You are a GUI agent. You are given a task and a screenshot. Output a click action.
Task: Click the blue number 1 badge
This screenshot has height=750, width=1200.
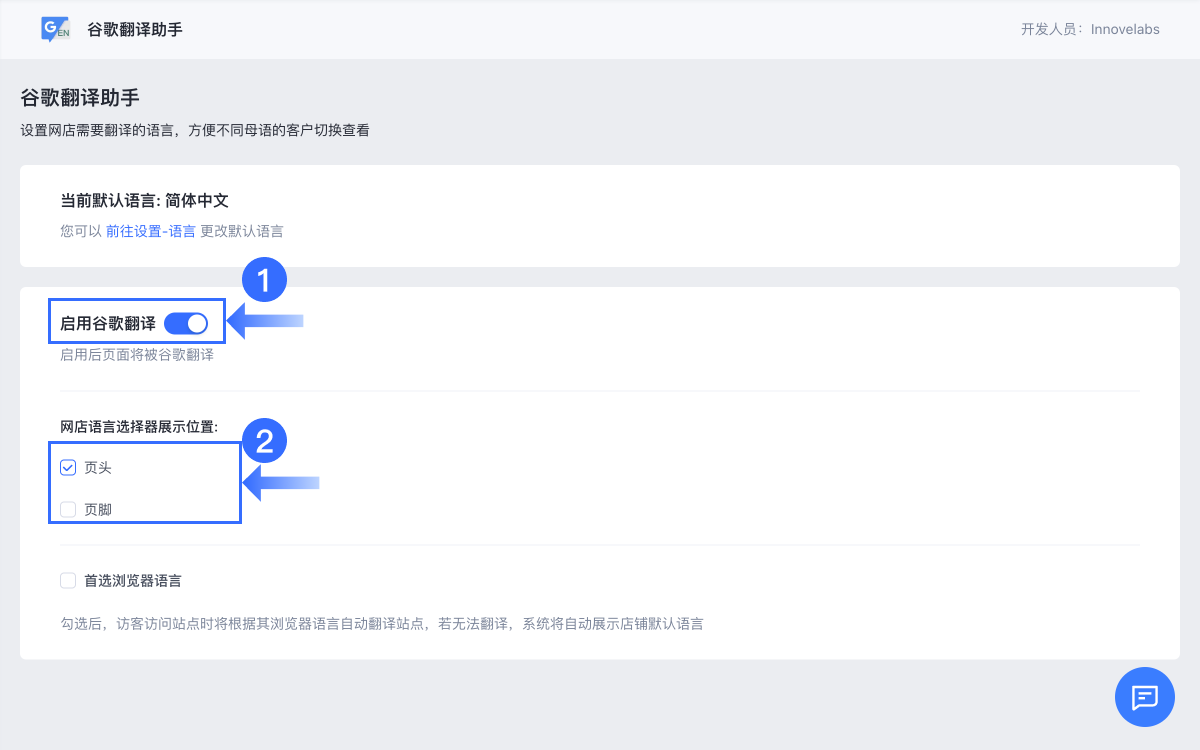pyautogui.click(x=264, y=281)
